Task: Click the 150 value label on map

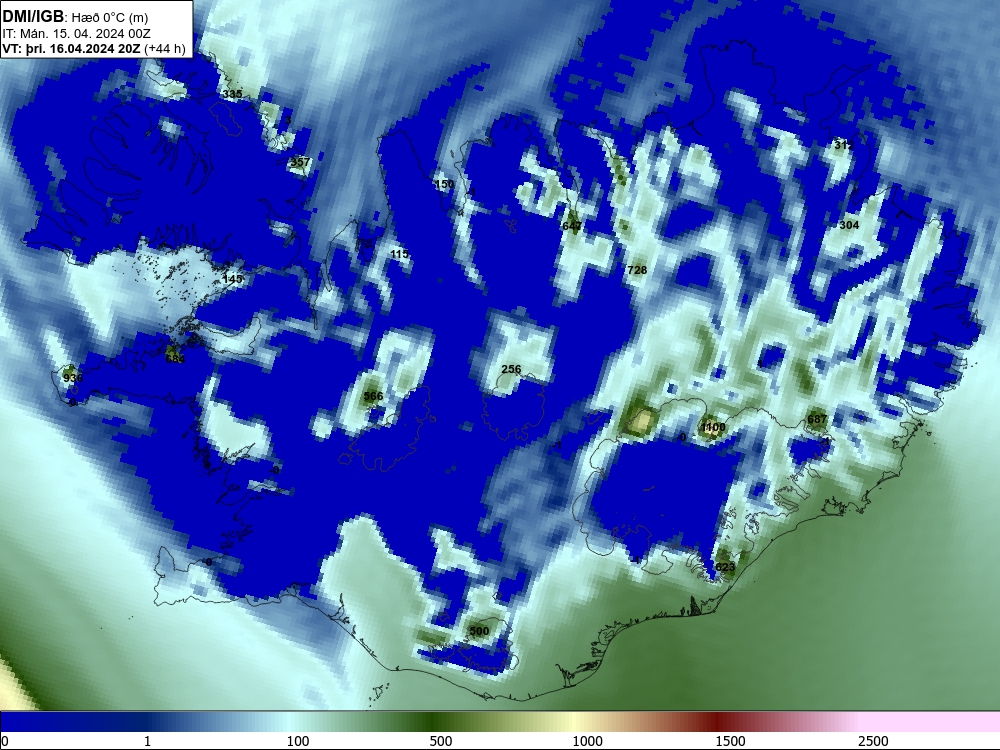Action: coord(444,184)
